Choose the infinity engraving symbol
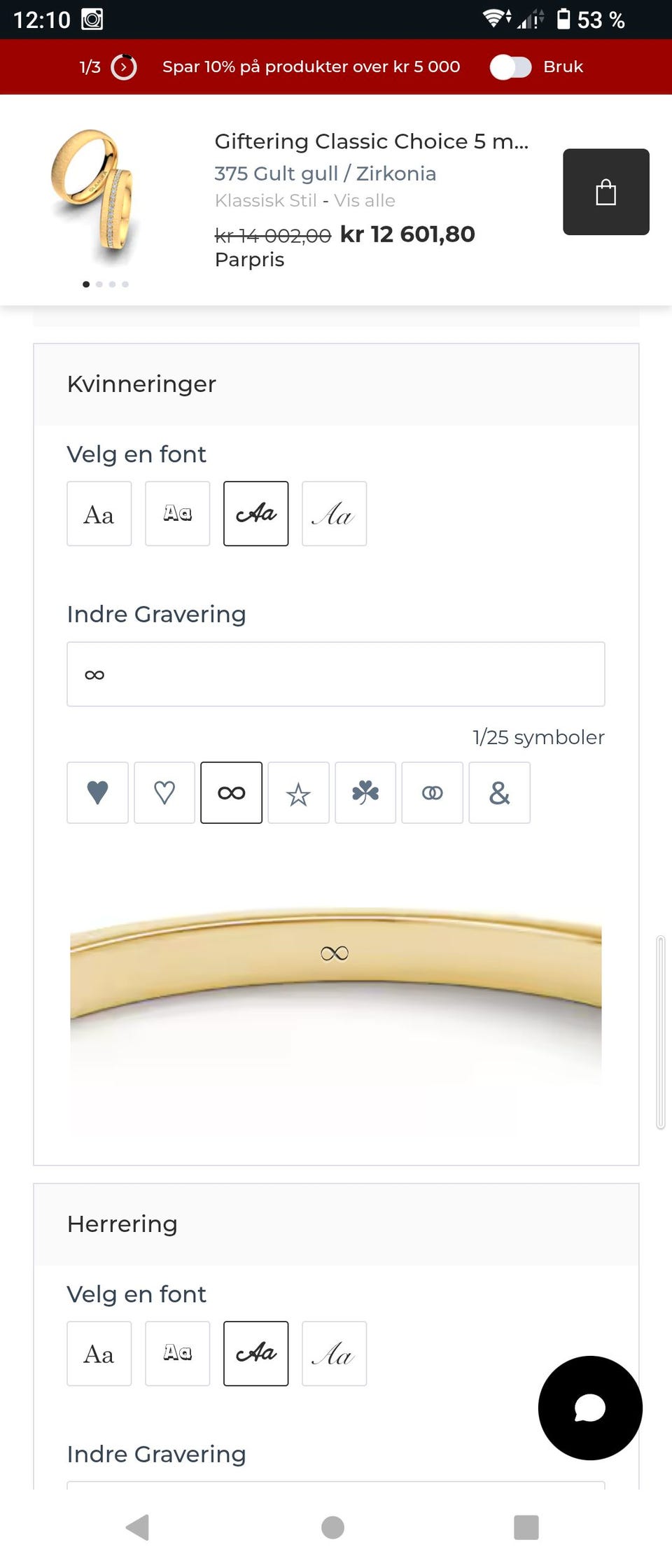672x1568 pixels. coord(232,793)
